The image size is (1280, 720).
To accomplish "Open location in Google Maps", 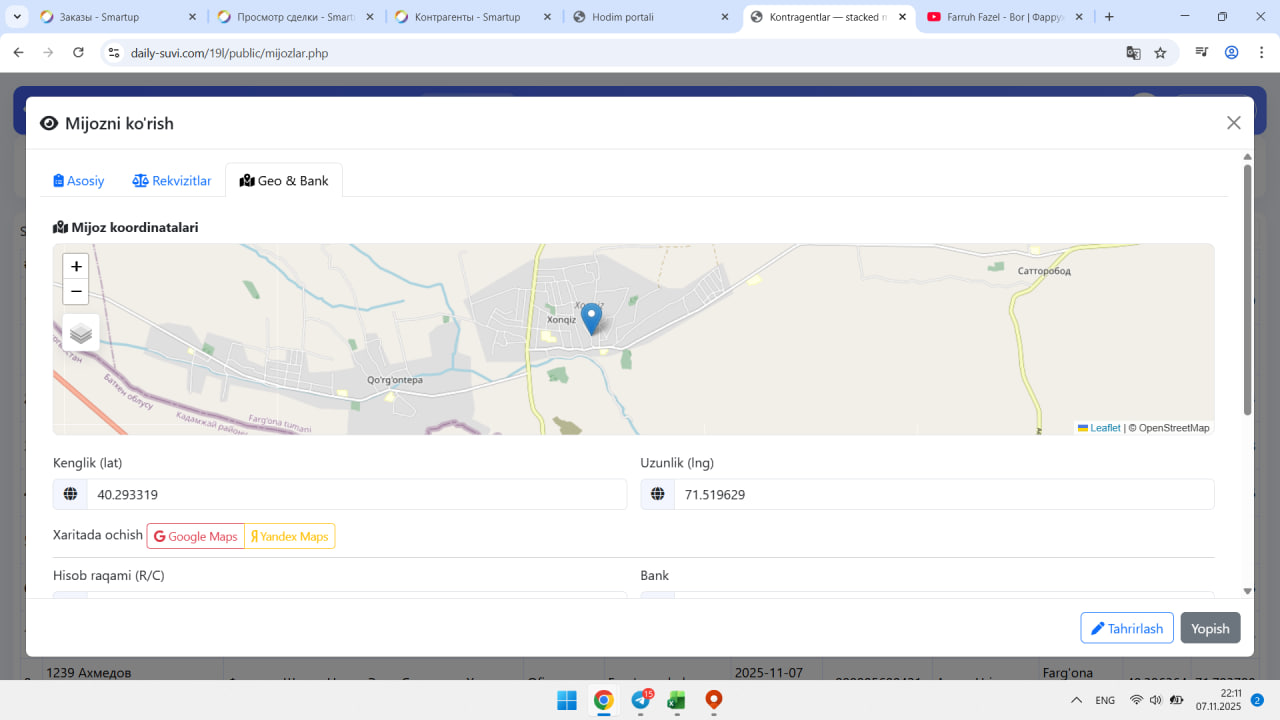I will pos(196,537).
